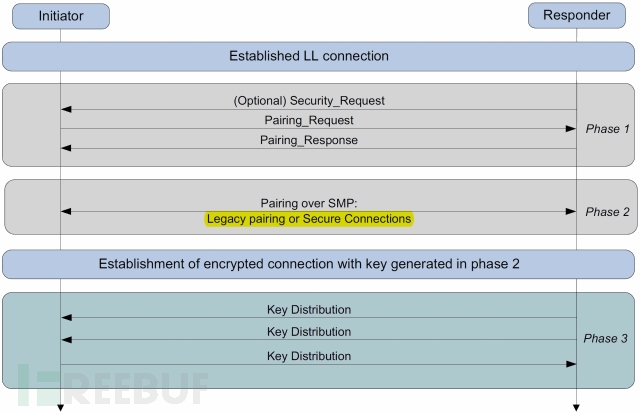640x413 pixels.
Task: Select the Phase 2 label
Action: [x=607, y=212]
